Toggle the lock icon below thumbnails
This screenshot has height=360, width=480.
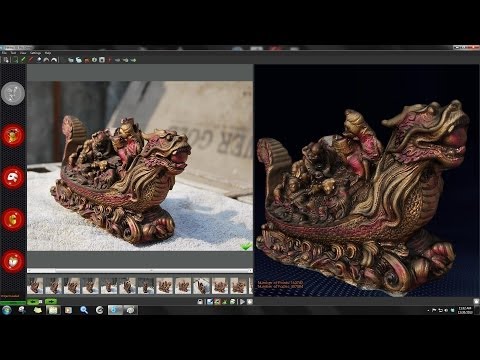tap(200, 302)
